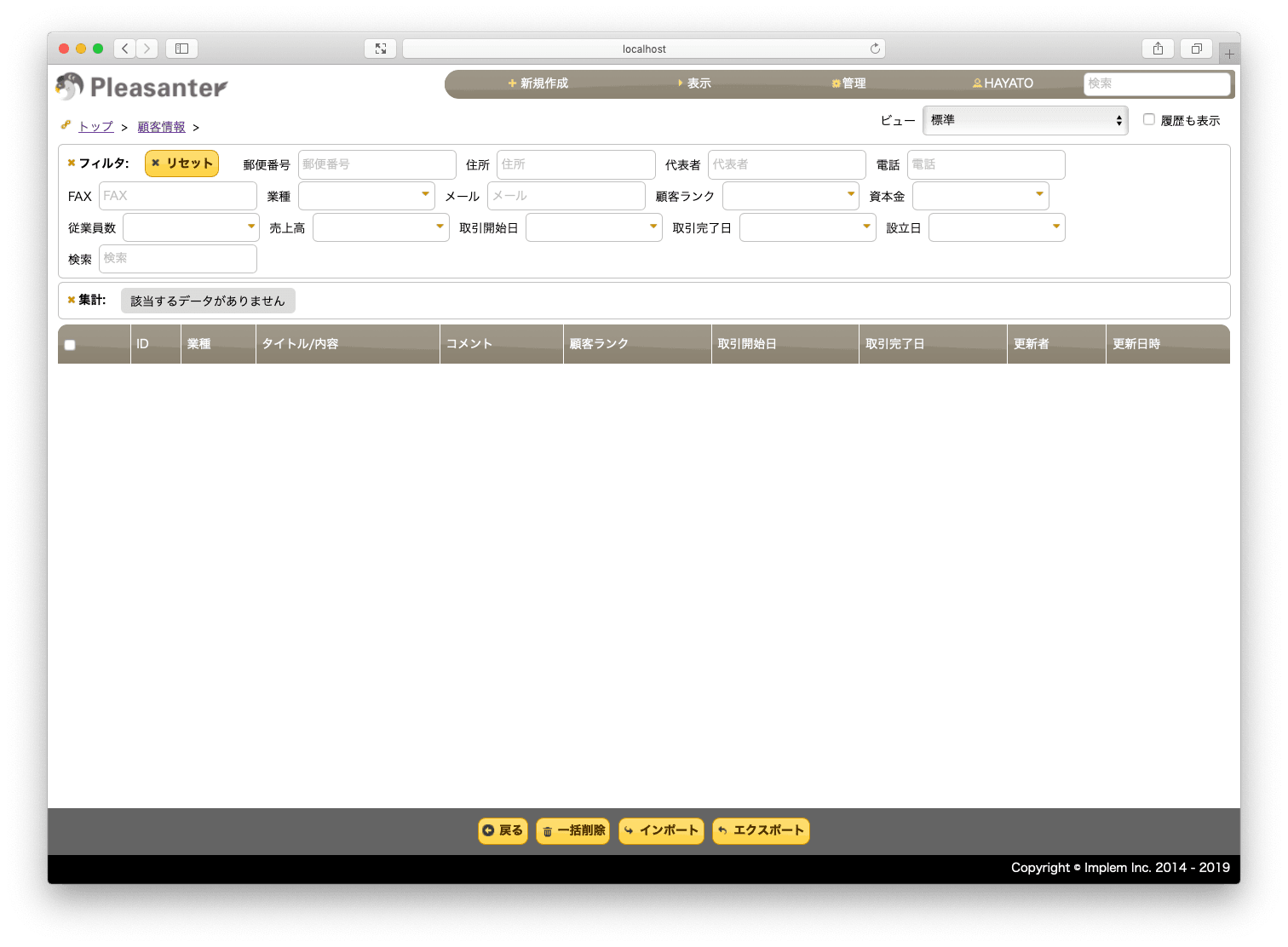
Task: Click the key icon beside トップ breadcrumb
Action: coord(66,125)
